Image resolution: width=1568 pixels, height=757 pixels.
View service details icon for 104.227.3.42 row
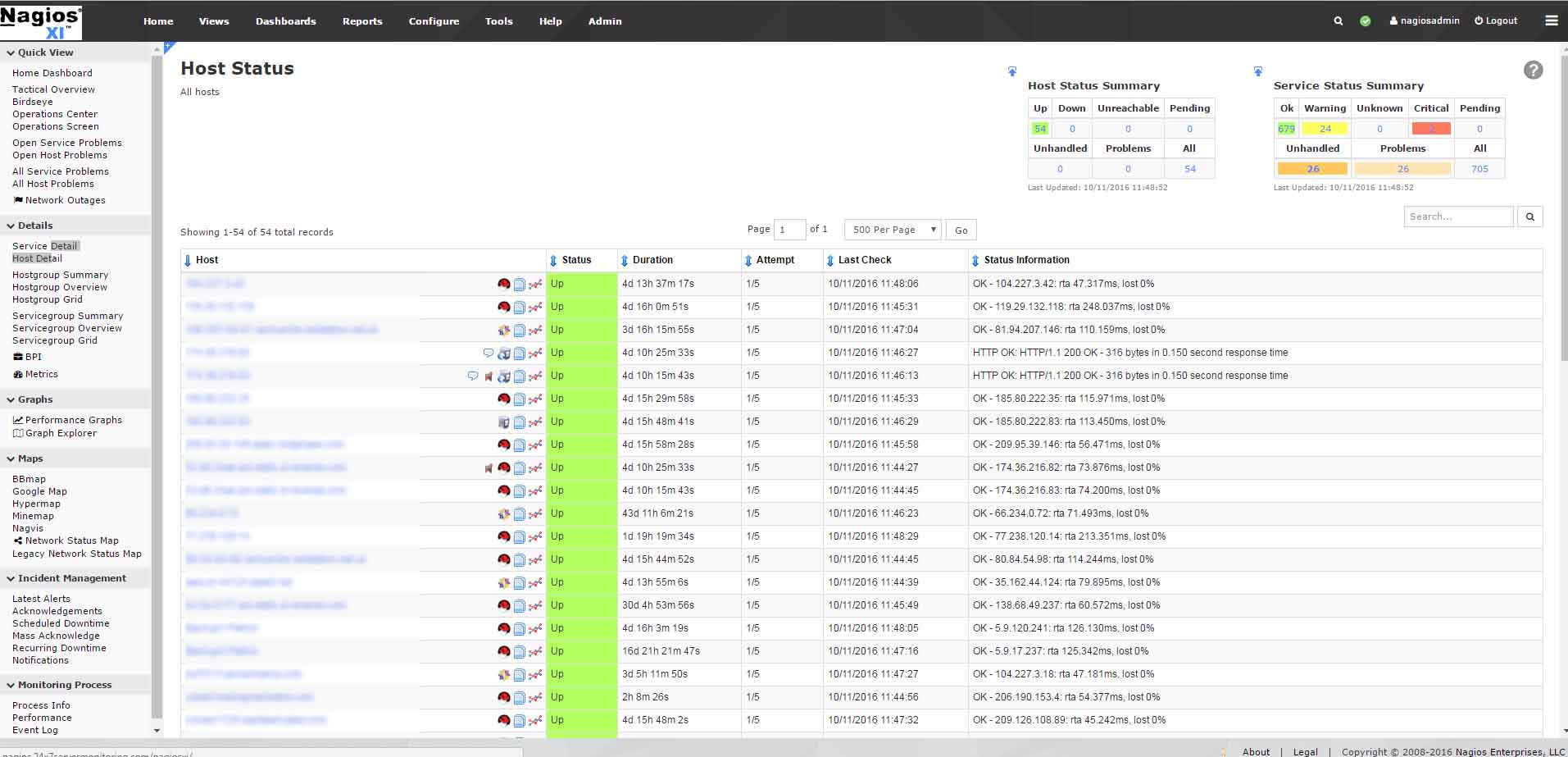[x=520, y=285]
